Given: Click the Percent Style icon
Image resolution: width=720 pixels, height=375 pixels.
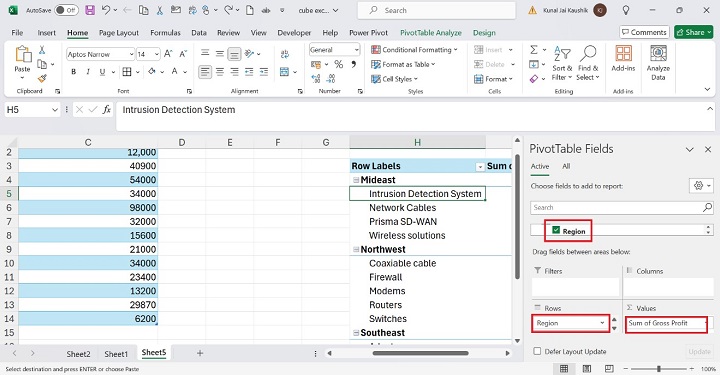Looking at the screenshot, I should click(x=338, y=64).
